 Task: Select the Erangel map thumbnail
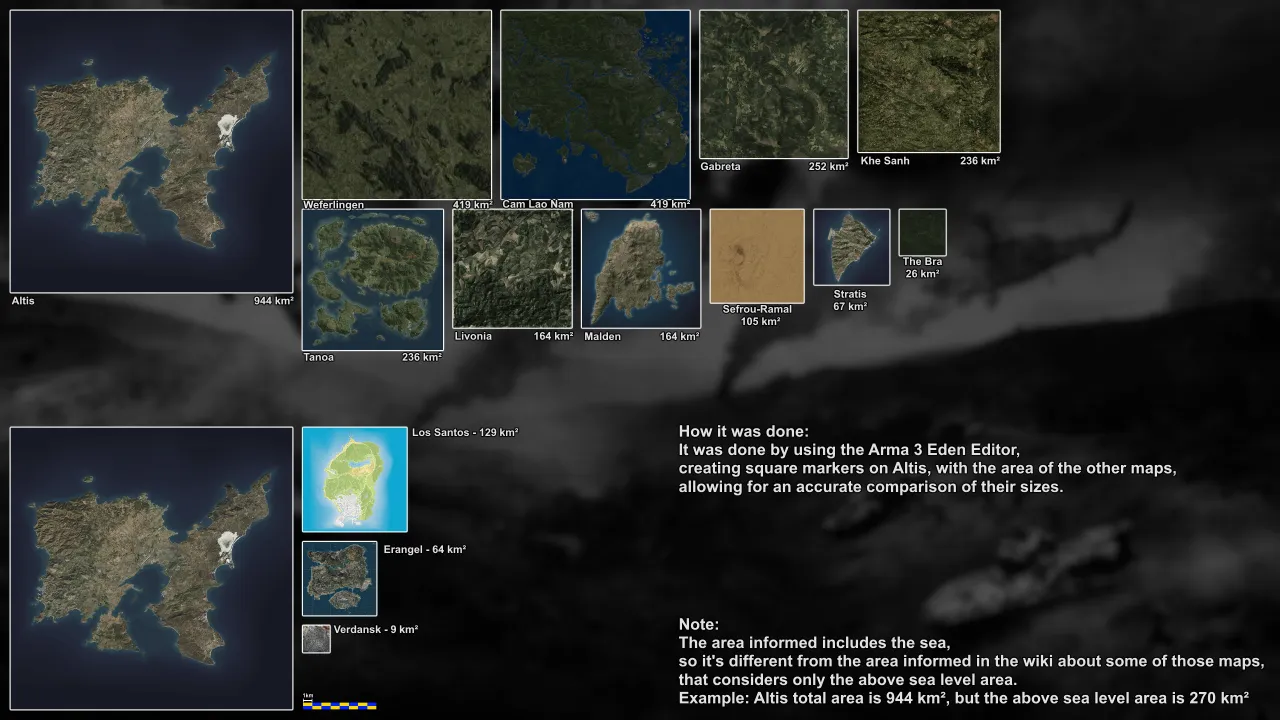tap(339, 578)
